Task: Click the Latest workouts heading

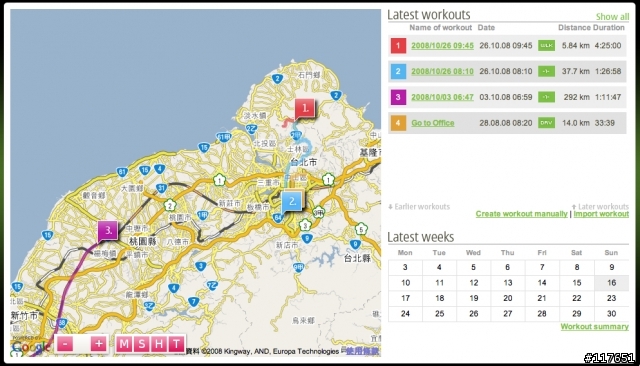Action: click(429, 15)
